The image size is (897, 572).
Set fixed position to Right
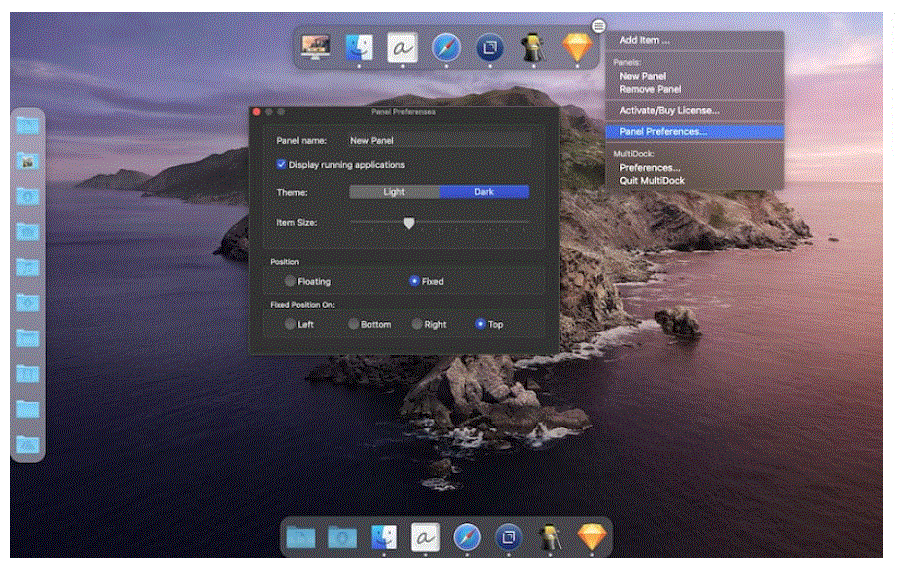(417, 324)
